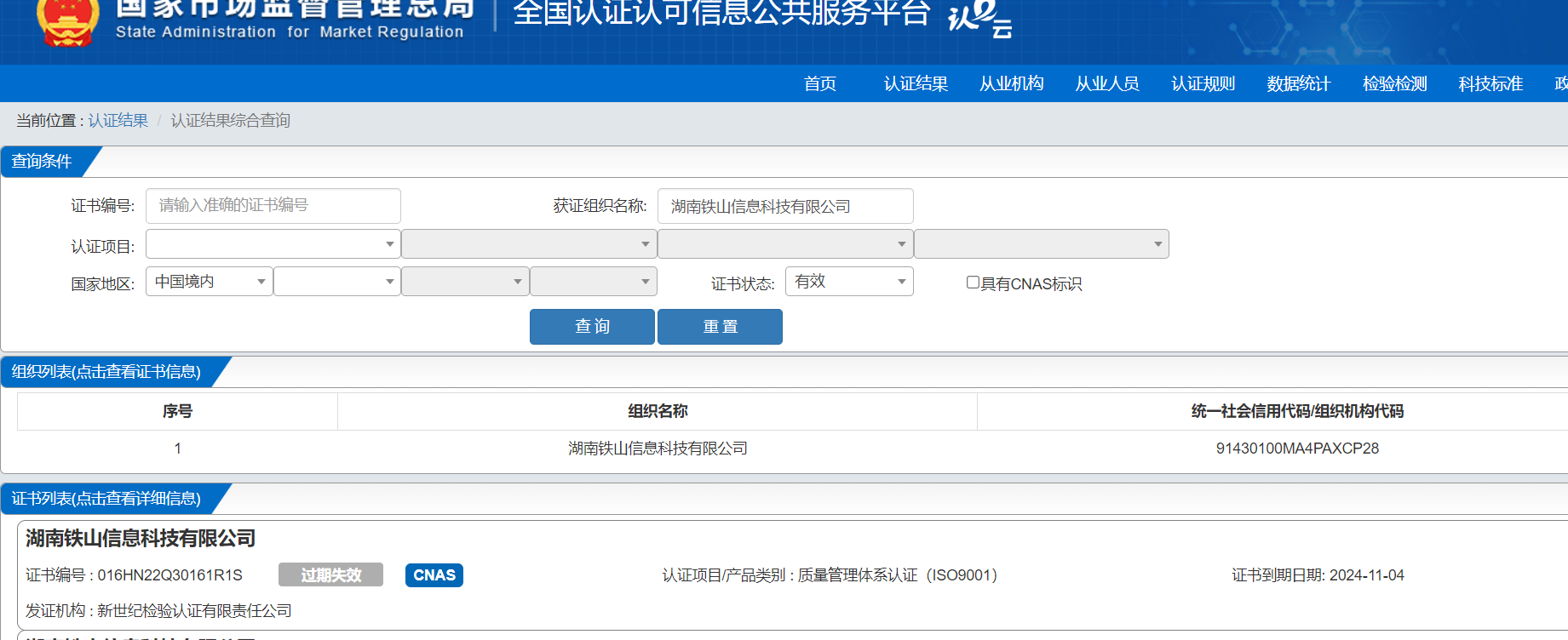Click certificate card company title
Screen dimensions: 1568x640
coord(141,538)
